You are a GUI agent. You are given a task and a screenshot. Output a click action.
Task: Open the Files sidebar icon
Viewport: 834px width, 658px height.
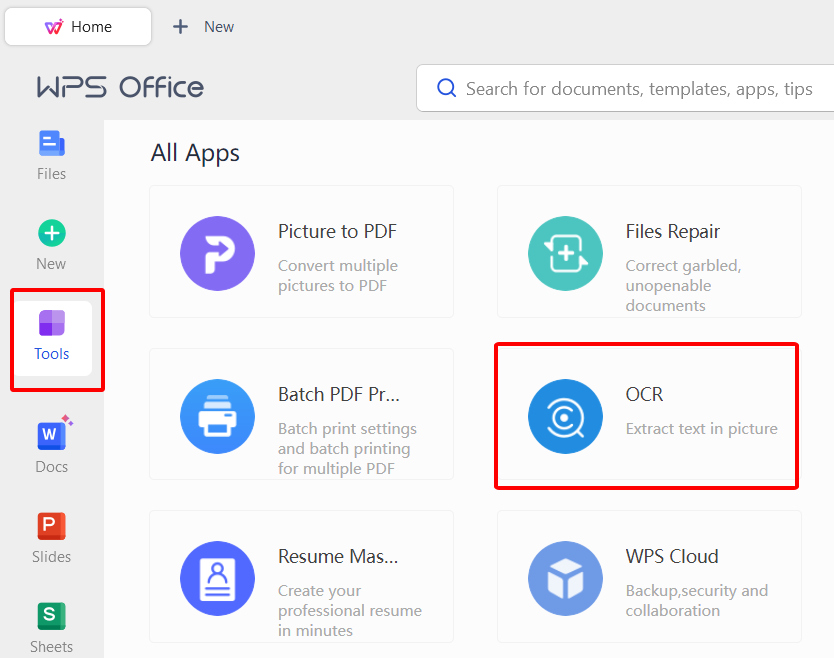click(x=52, y=144)
